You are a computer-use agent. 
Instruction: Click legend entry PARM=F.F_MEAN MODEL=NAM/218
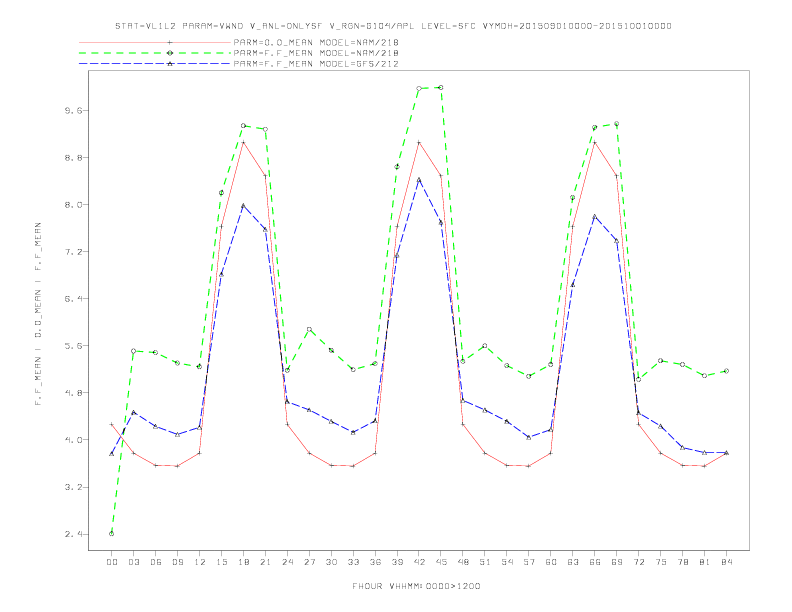[x=316, y=53]
